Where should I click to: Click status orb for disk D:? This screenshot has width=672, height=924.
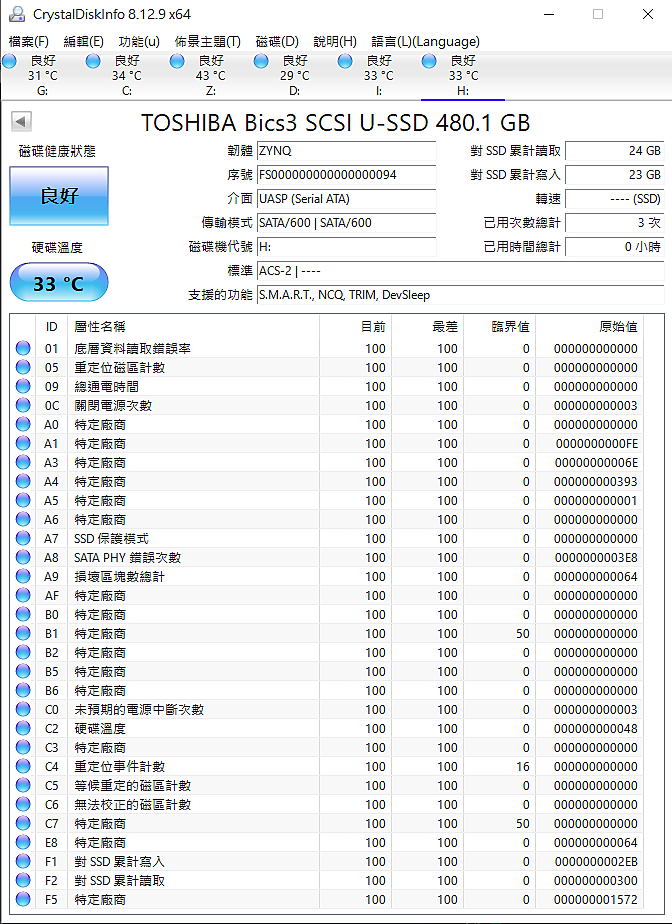tap(261, 61)
